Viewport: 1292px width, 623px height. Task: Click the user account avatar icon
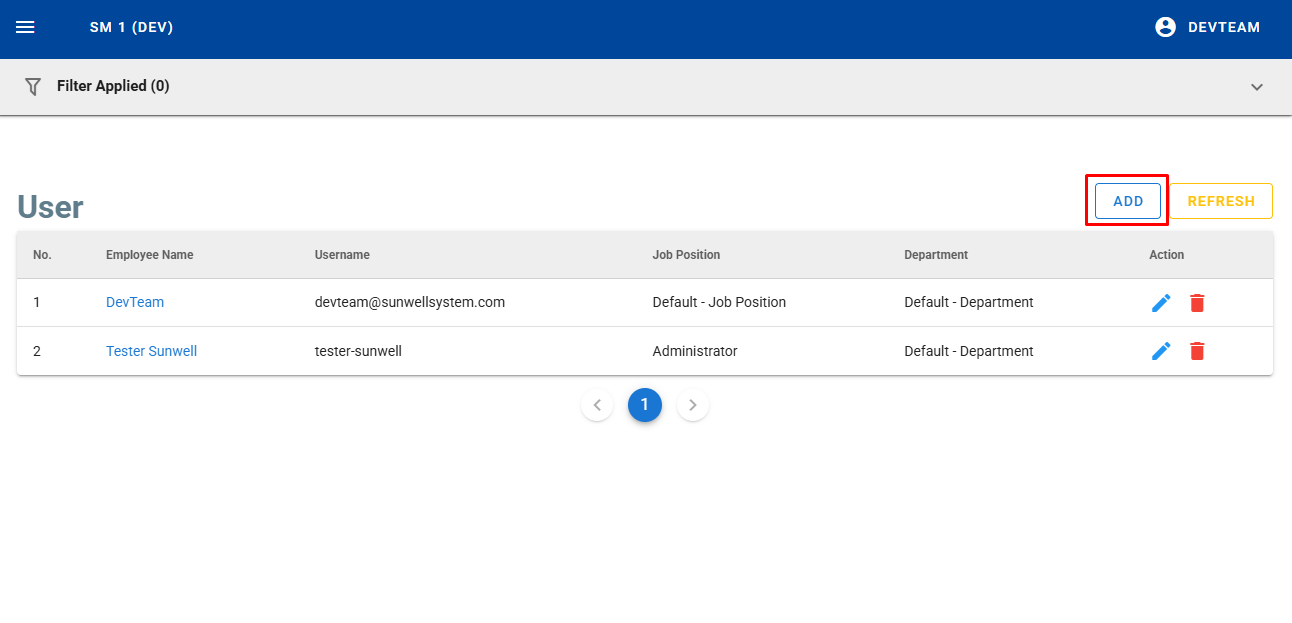coord(1165,28)
